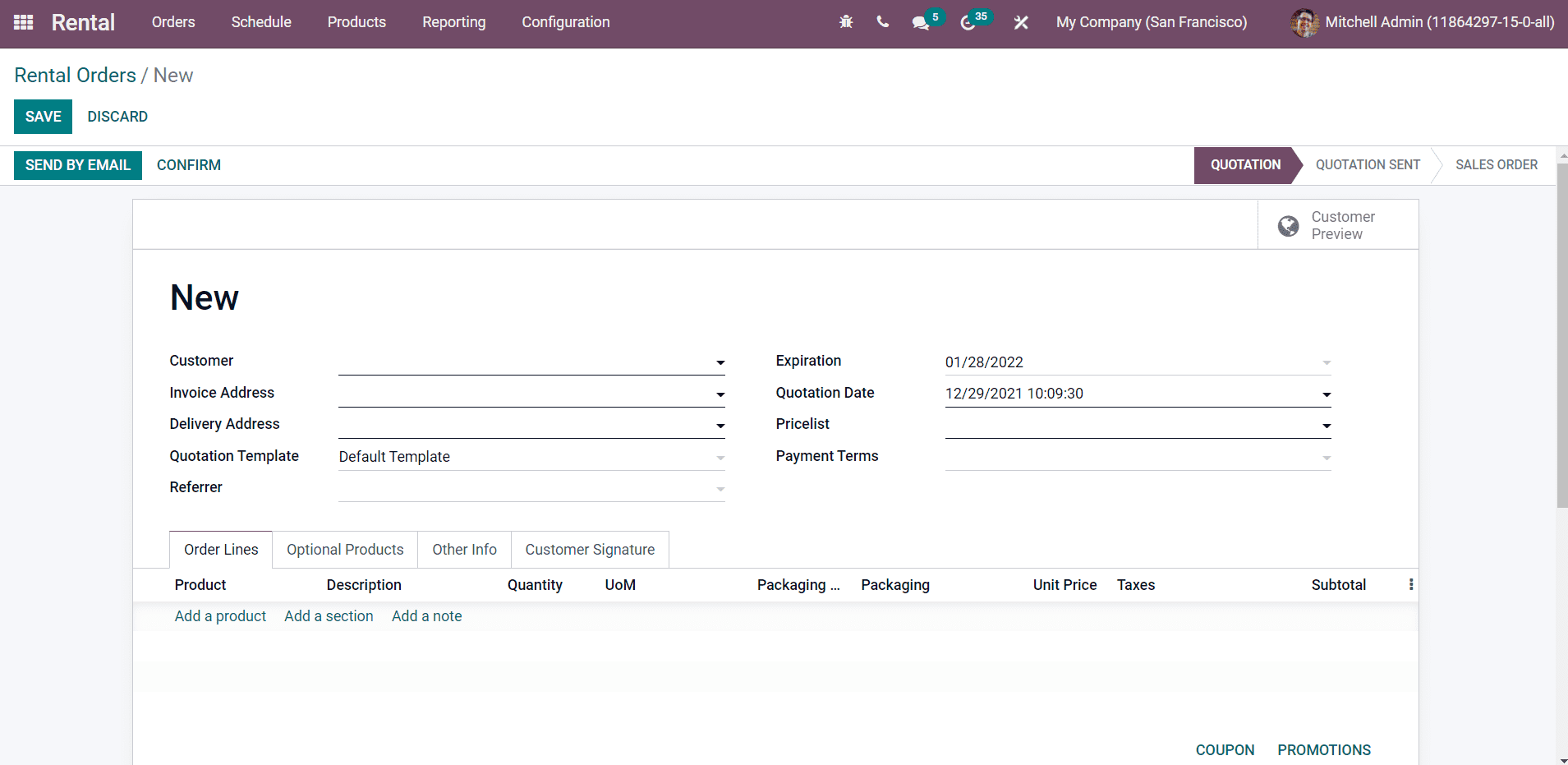Open the Reporting menu

coord(454,22)
